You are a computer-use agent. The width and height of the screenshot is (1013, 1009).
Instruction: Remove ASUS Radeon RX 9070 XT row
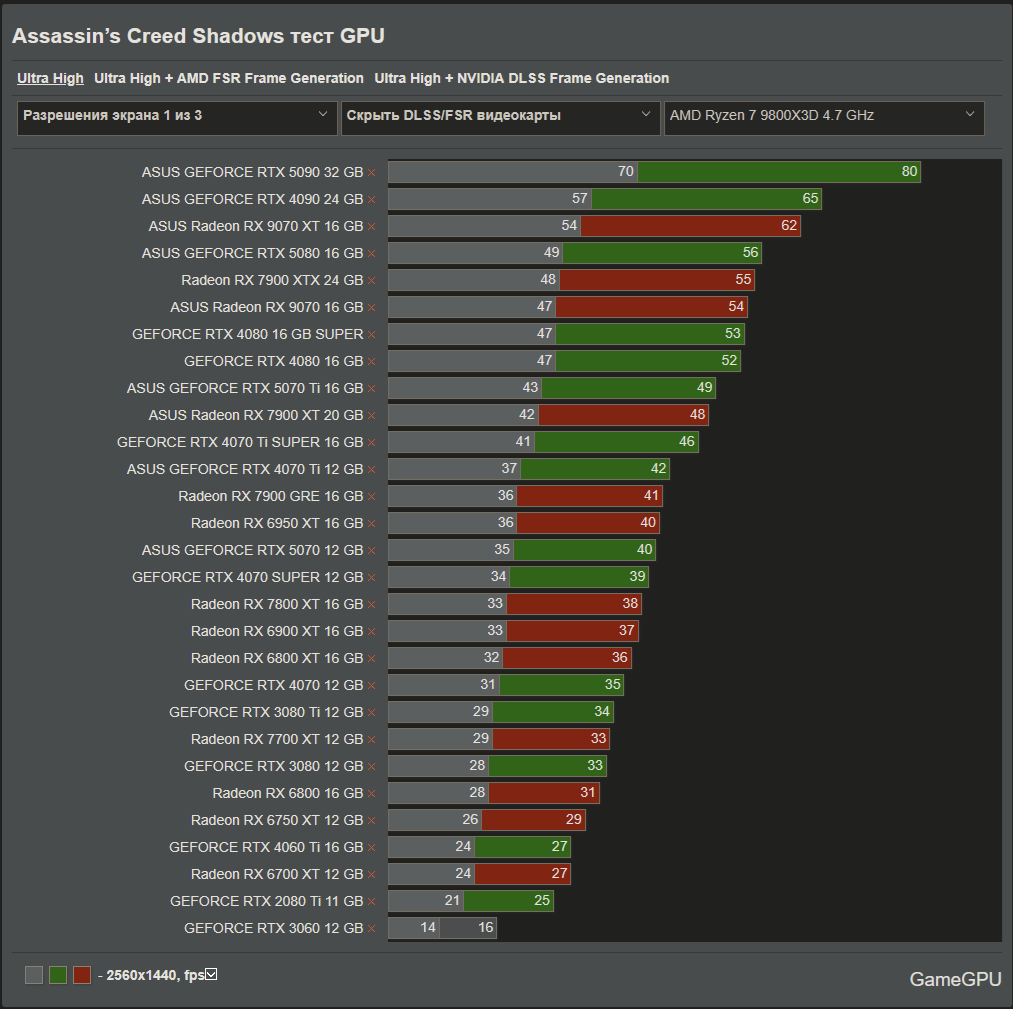[x=371, y=227]
